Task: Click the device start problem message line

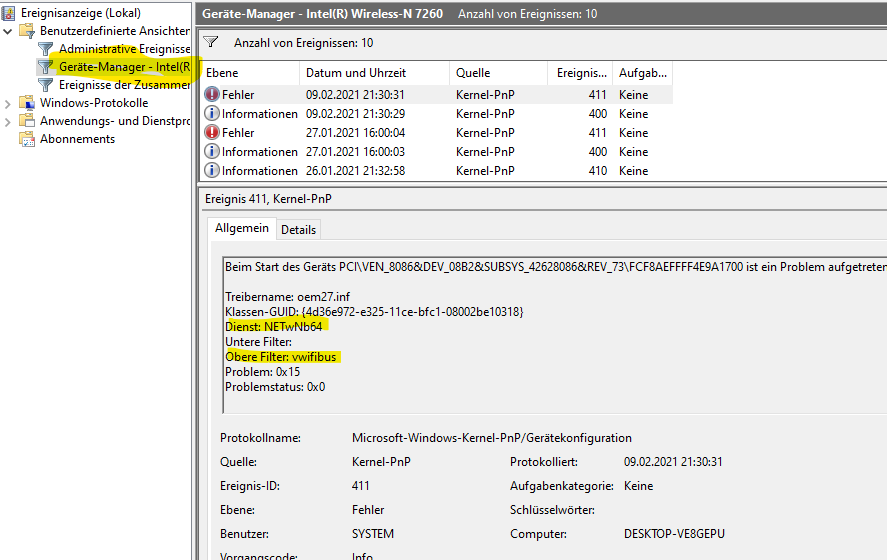Action: (556, 266)
